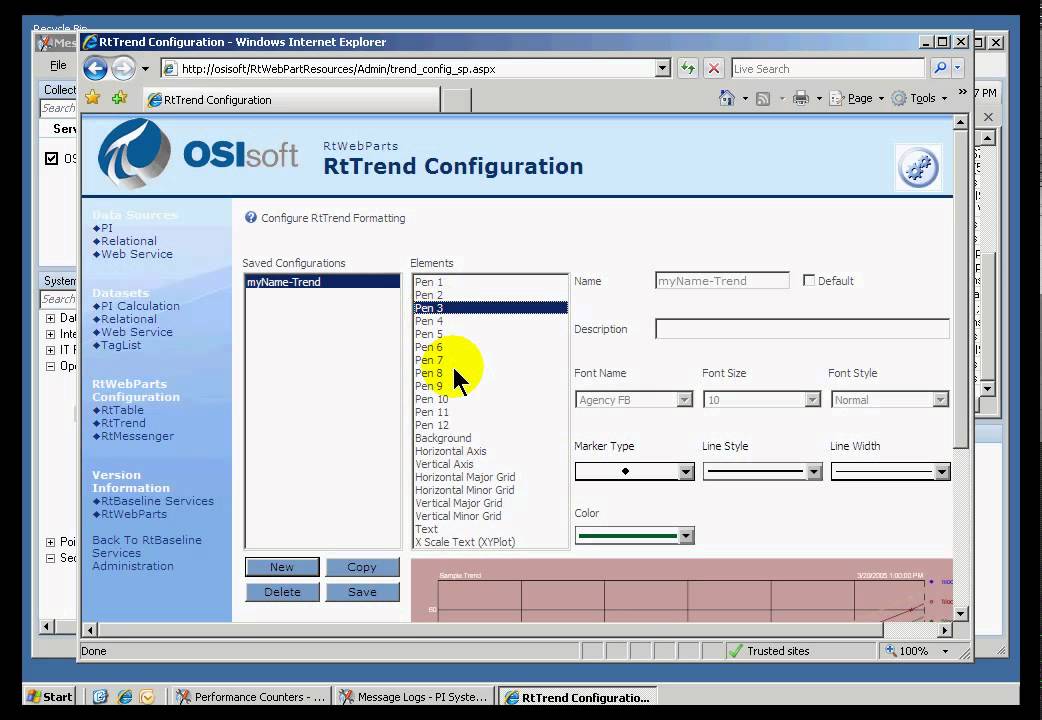Click the New button
1042x720 pixels.
click(x=282, y=567)
